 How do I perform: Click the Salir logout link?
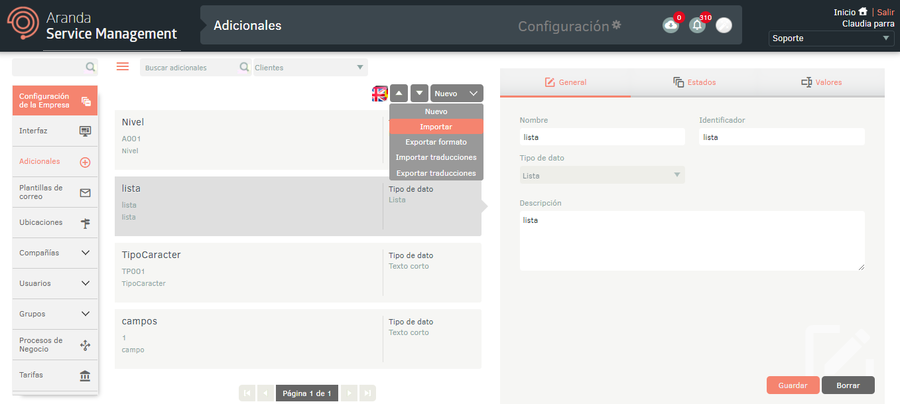[x=884, y=12]
